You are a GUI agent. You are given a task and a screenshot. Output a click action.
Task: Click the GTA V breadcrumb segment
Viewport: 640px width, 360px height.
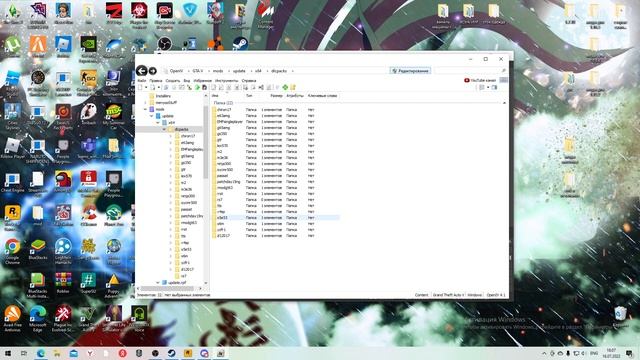pyautogui.click(x=198, y=71)
